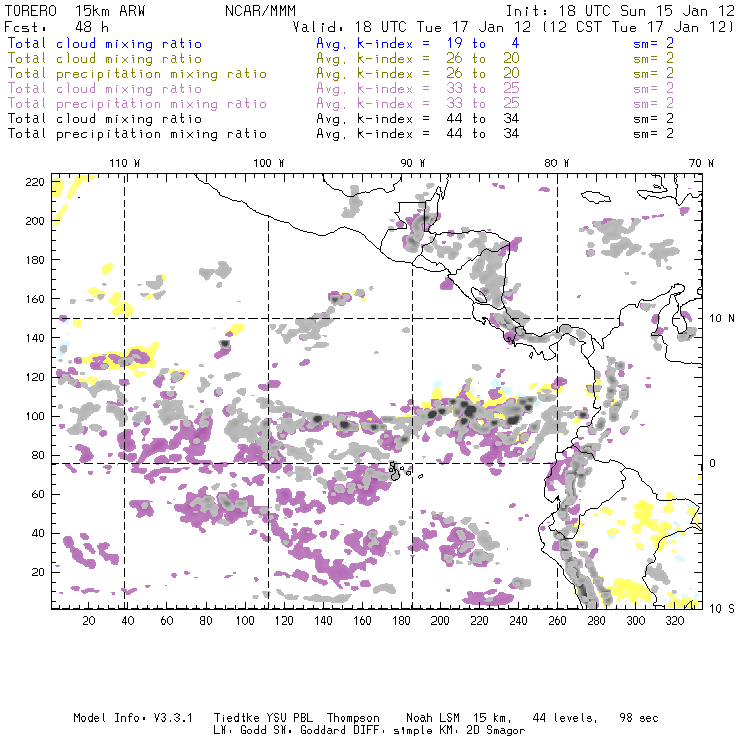Click the blue "sm= 2" value
This screenshot has width=740, height=740.
[653, 44]
